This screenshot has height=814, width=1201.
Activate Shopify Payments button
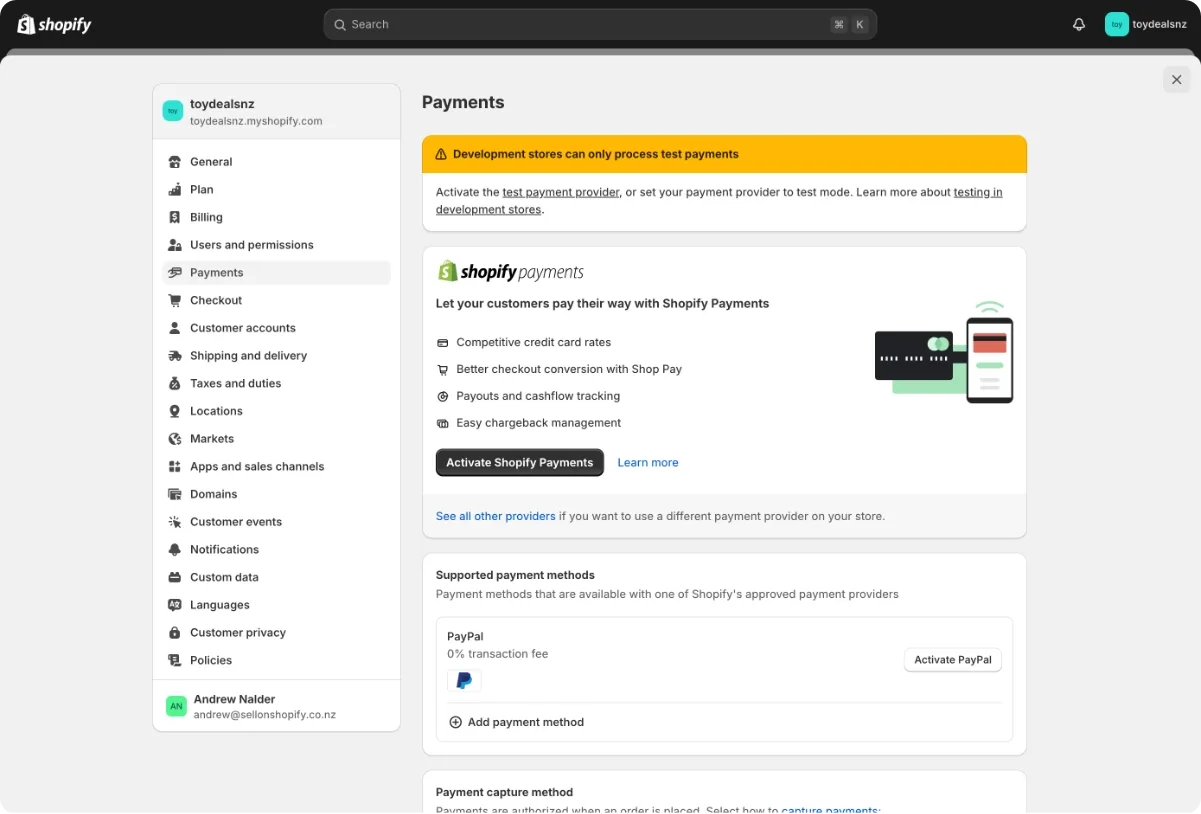click(x=520, y=462)
